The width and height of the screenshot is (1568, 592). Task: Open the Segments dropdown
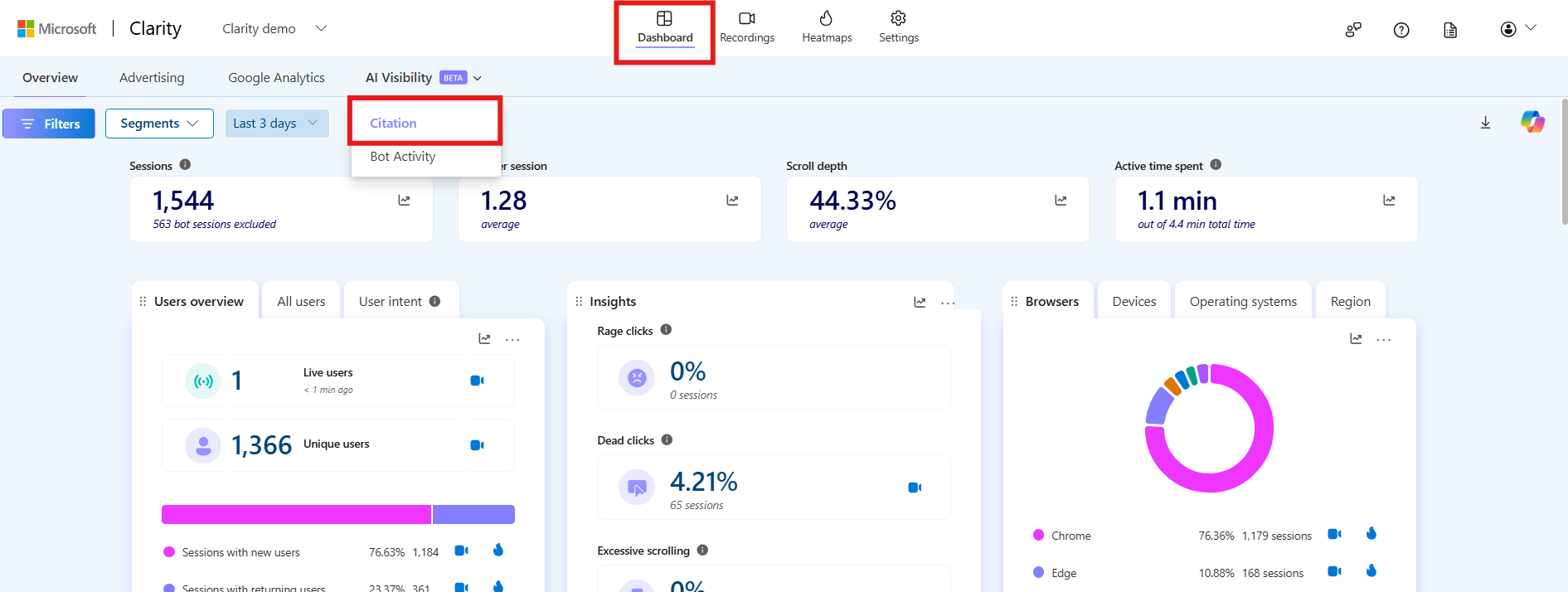tap(159, 124)
